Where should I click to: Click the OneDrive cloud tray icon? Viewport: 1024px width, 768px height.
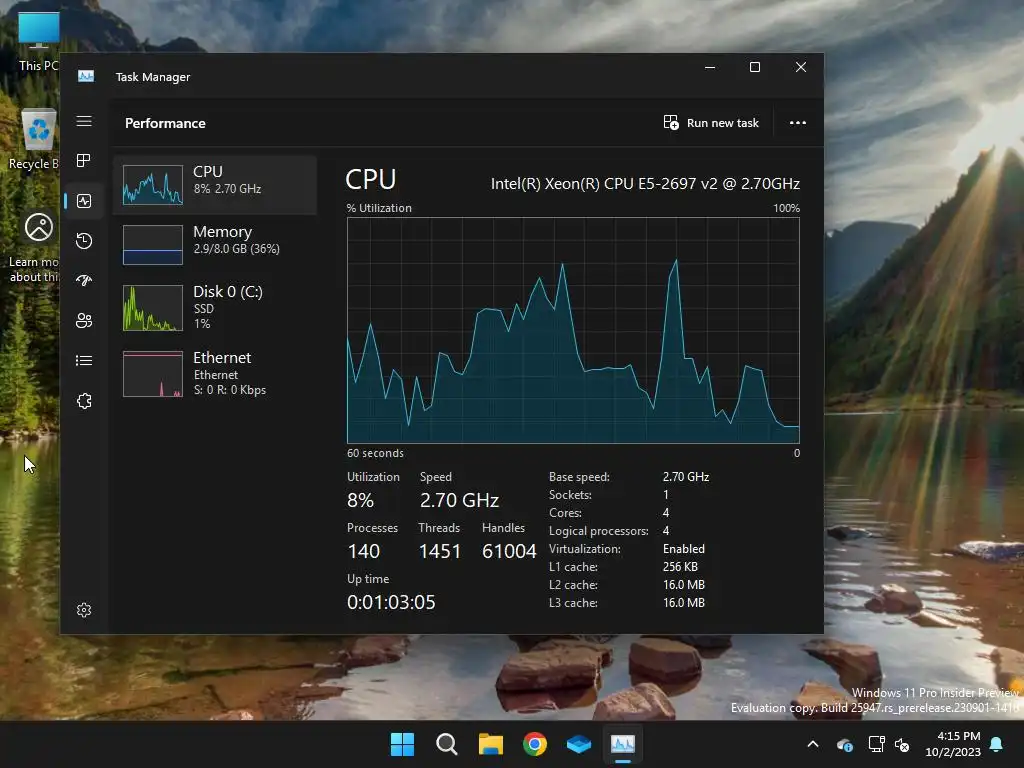pos(844,744)
